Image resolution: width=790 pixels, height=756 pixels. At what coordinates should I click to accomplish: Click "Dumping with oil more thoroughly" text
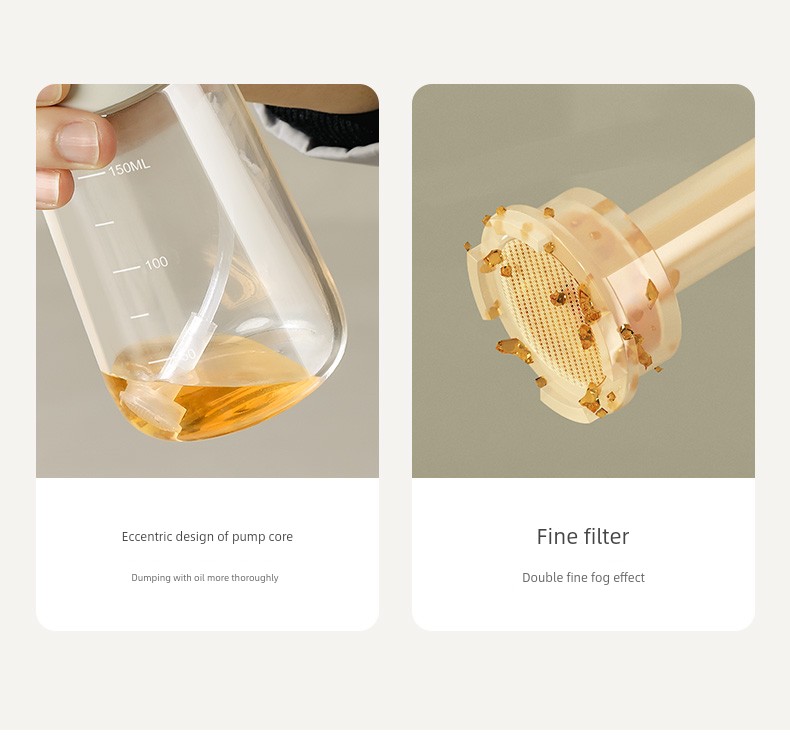[205, 578]
